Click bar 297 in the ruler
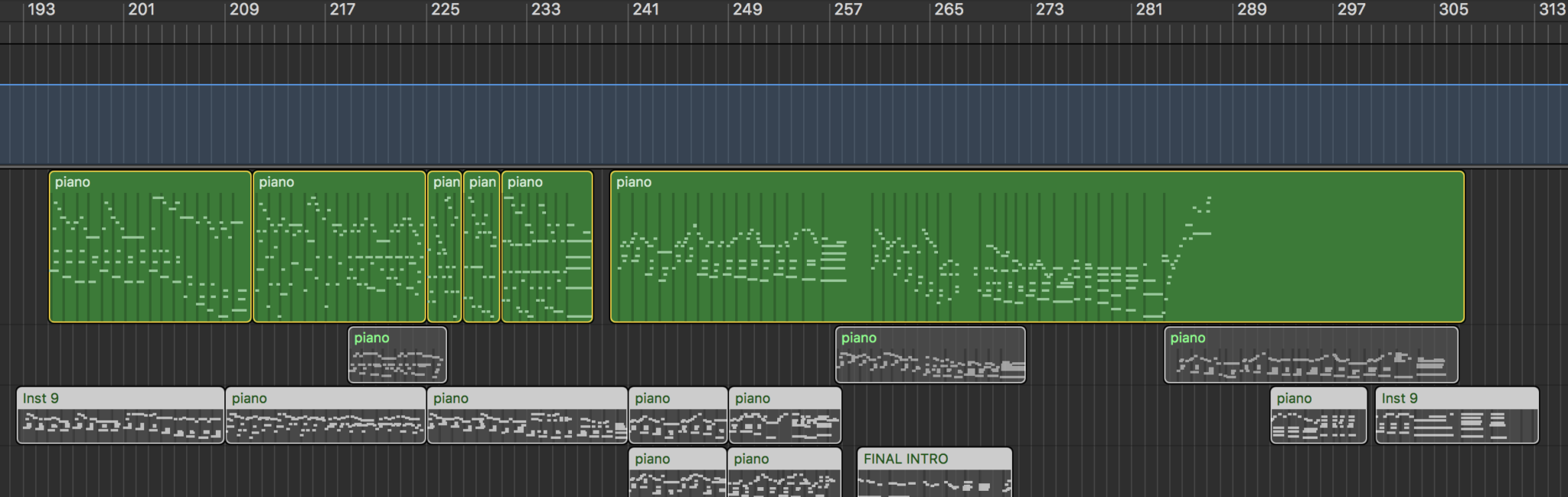1568x497 pixels. [x=1351, y=10]
